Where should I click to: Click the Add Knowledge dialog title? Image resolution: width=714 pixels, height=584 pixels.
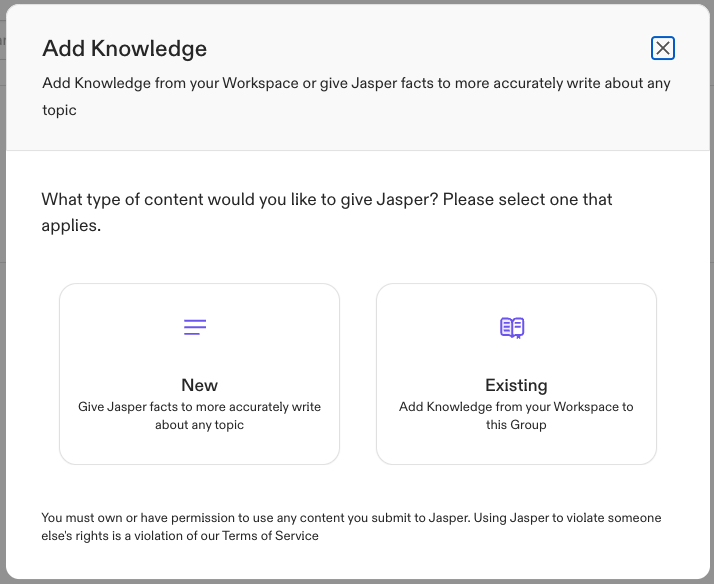(125, 49)
